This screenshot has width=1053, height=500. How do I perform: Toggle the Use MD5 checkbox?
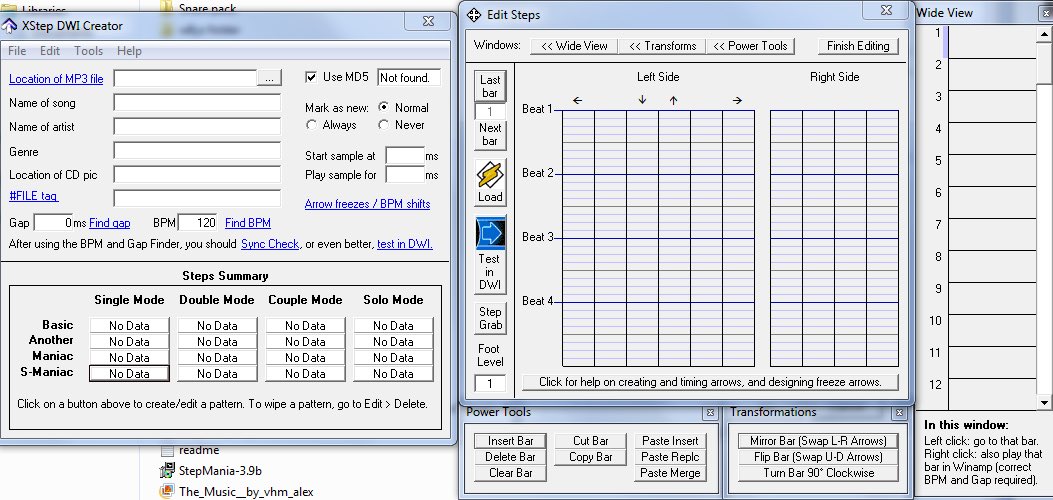pyautogui.click(x=311, y=78)
